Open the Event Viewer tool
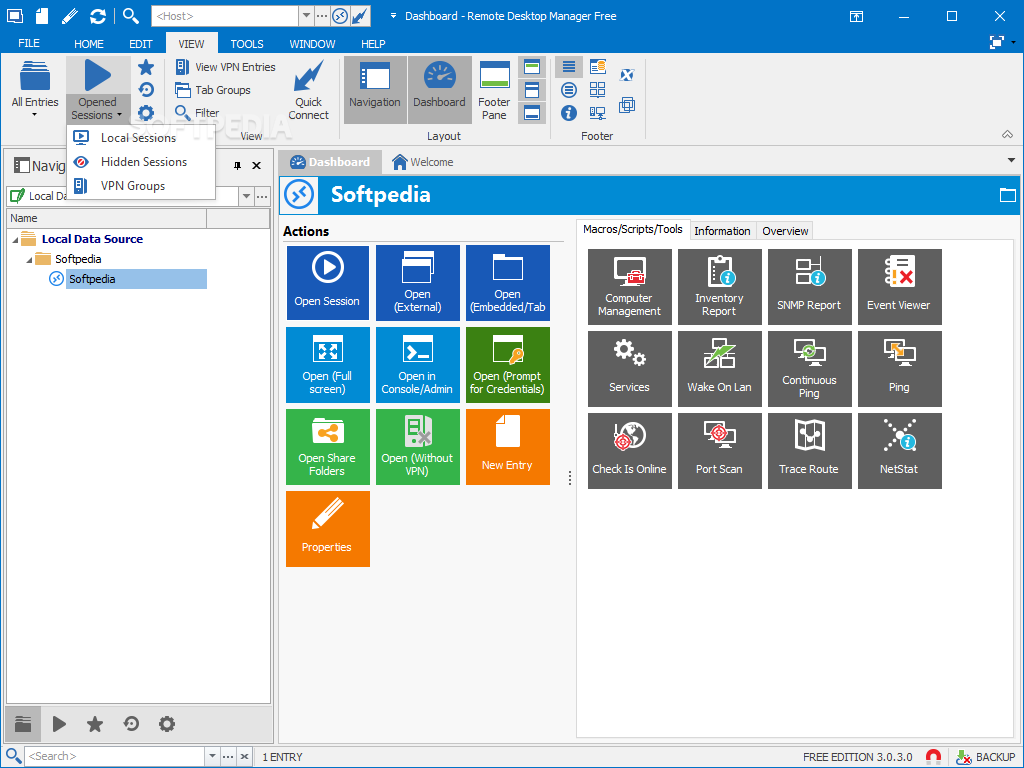 pyautogui.click(x=899, y=287)
